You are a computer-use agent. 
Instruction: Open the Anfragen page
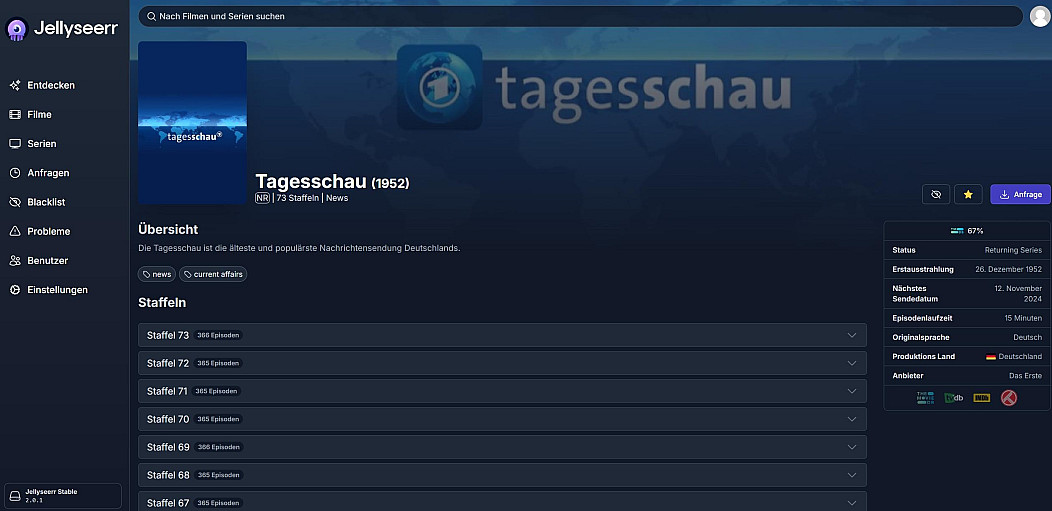pyautogui.click(x=48, y=173)
